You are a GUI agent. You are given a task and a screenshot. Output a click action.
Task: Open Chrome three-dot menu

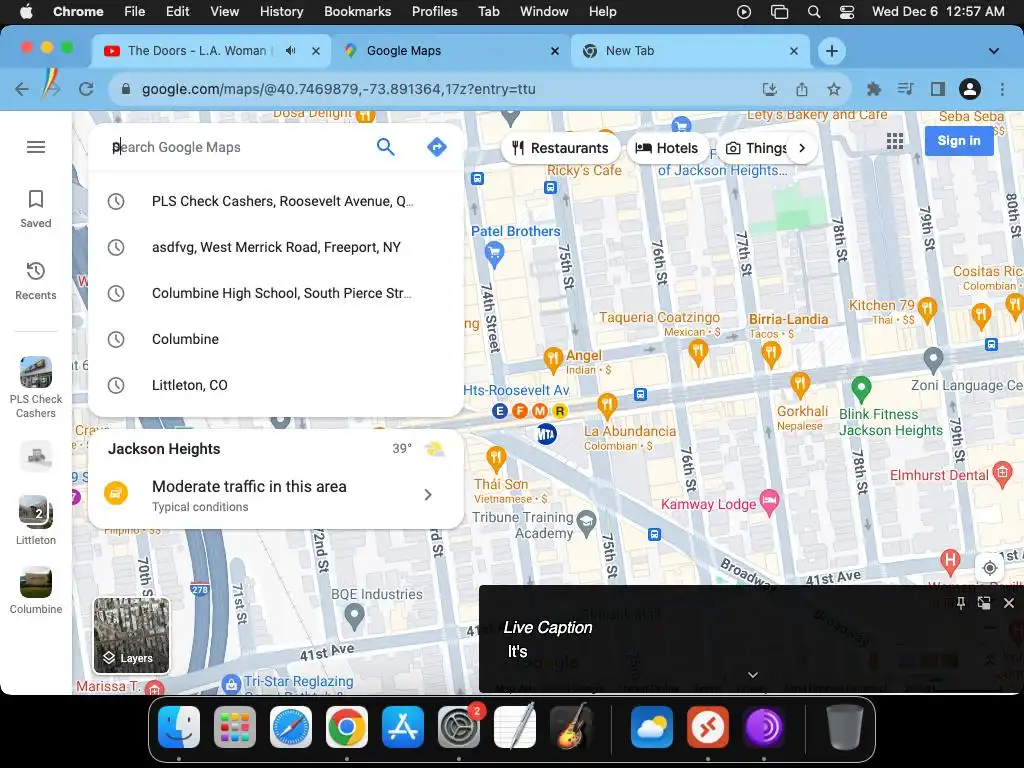(1002, 89)
